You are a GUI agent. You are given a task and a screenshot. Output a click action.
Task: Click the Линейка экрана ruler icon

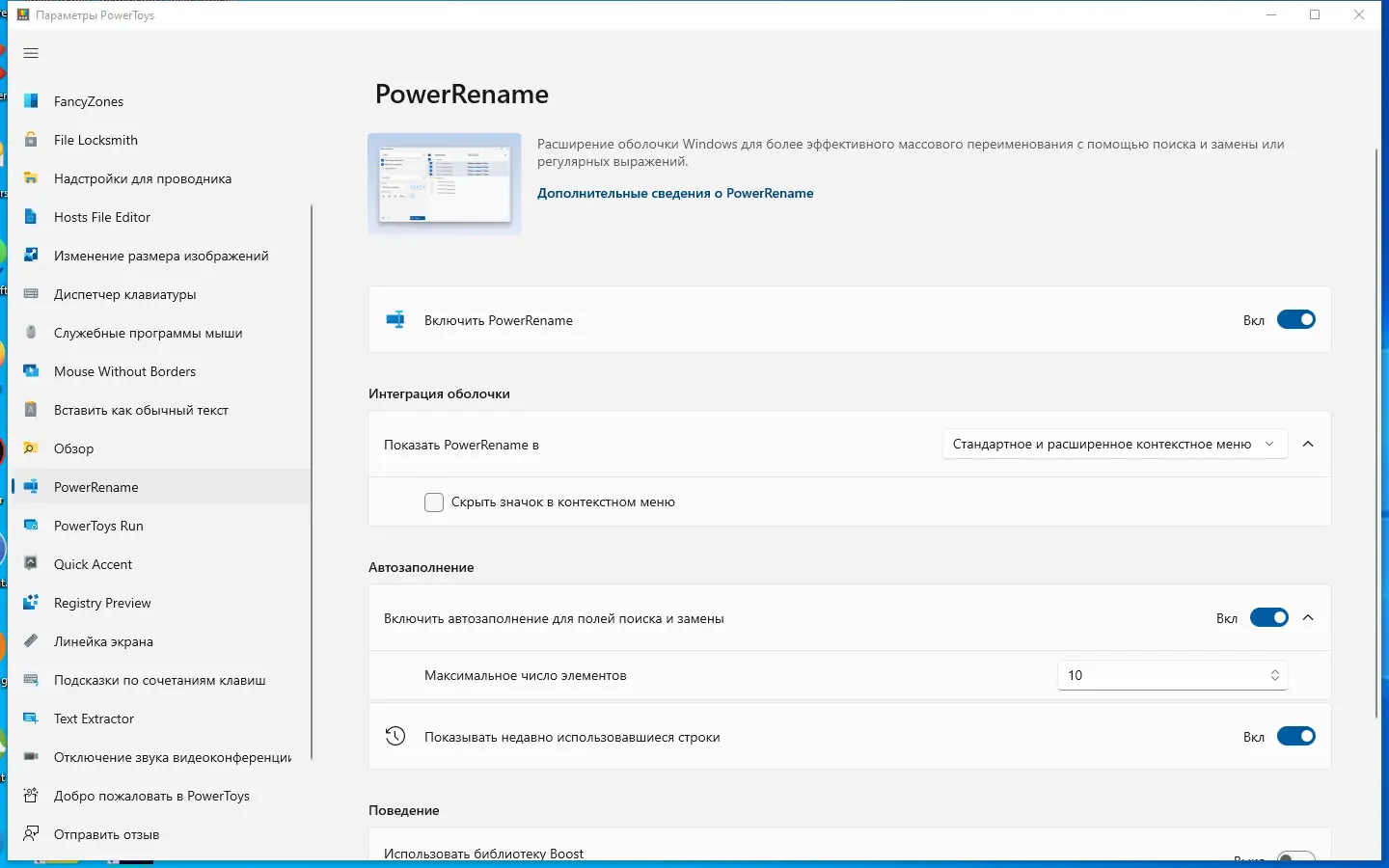click(31, 641)
